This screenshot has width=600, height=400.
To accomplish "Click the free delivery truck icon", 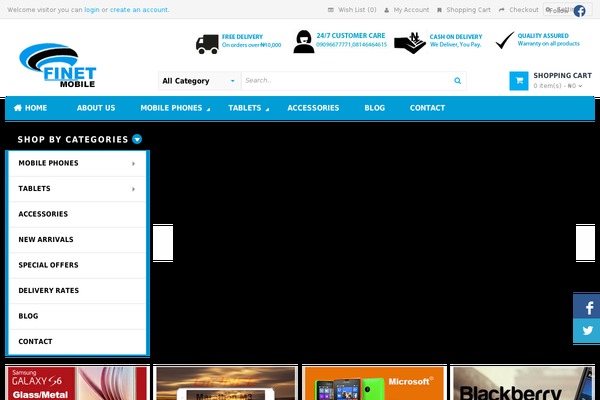I will coord(207,44).
